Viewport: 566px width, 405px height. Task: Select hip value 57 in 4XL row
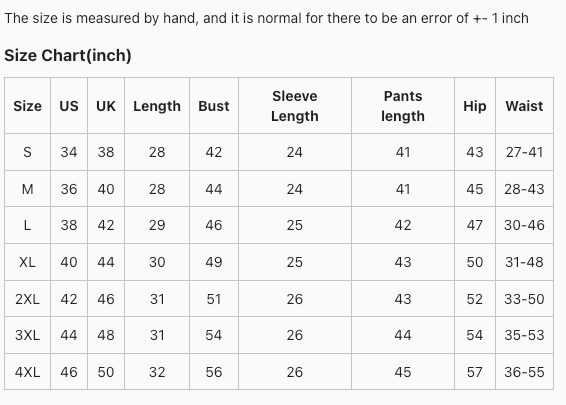tap(475, 372)
